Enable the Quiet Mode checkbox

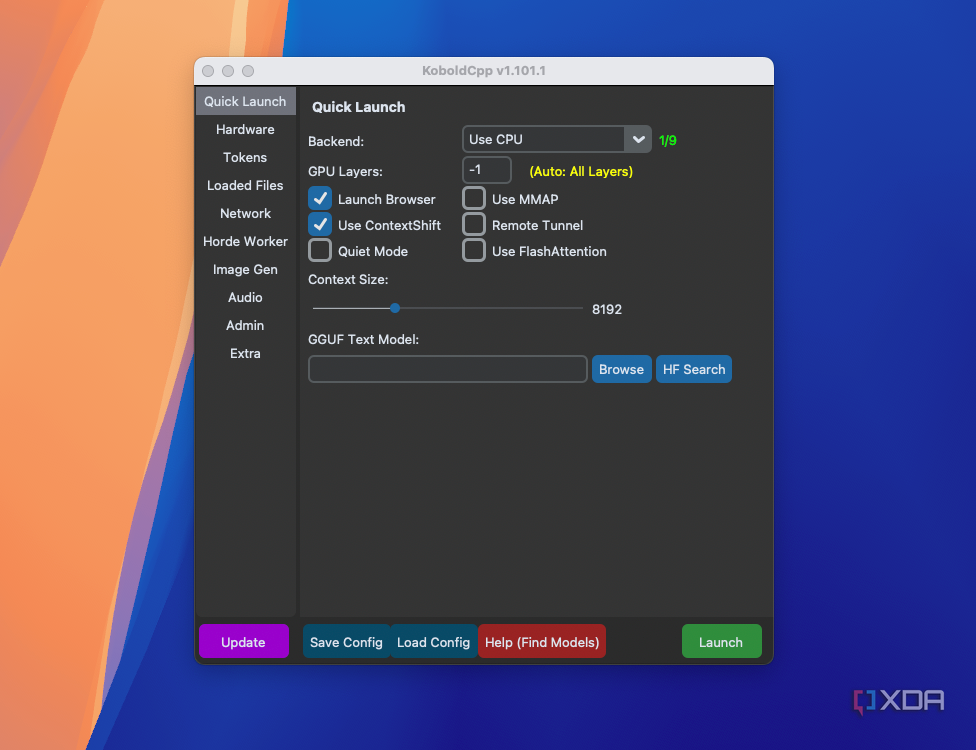tap(320, 251)
